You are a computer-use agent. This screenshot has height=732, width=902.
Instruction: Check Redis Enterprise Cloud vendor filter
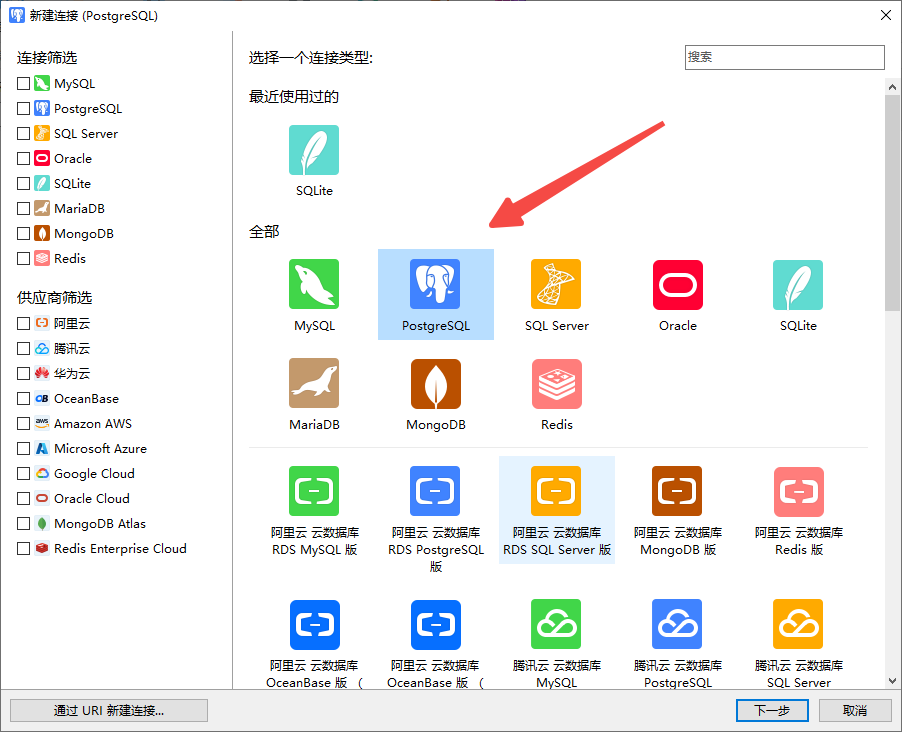coord(24,548)
